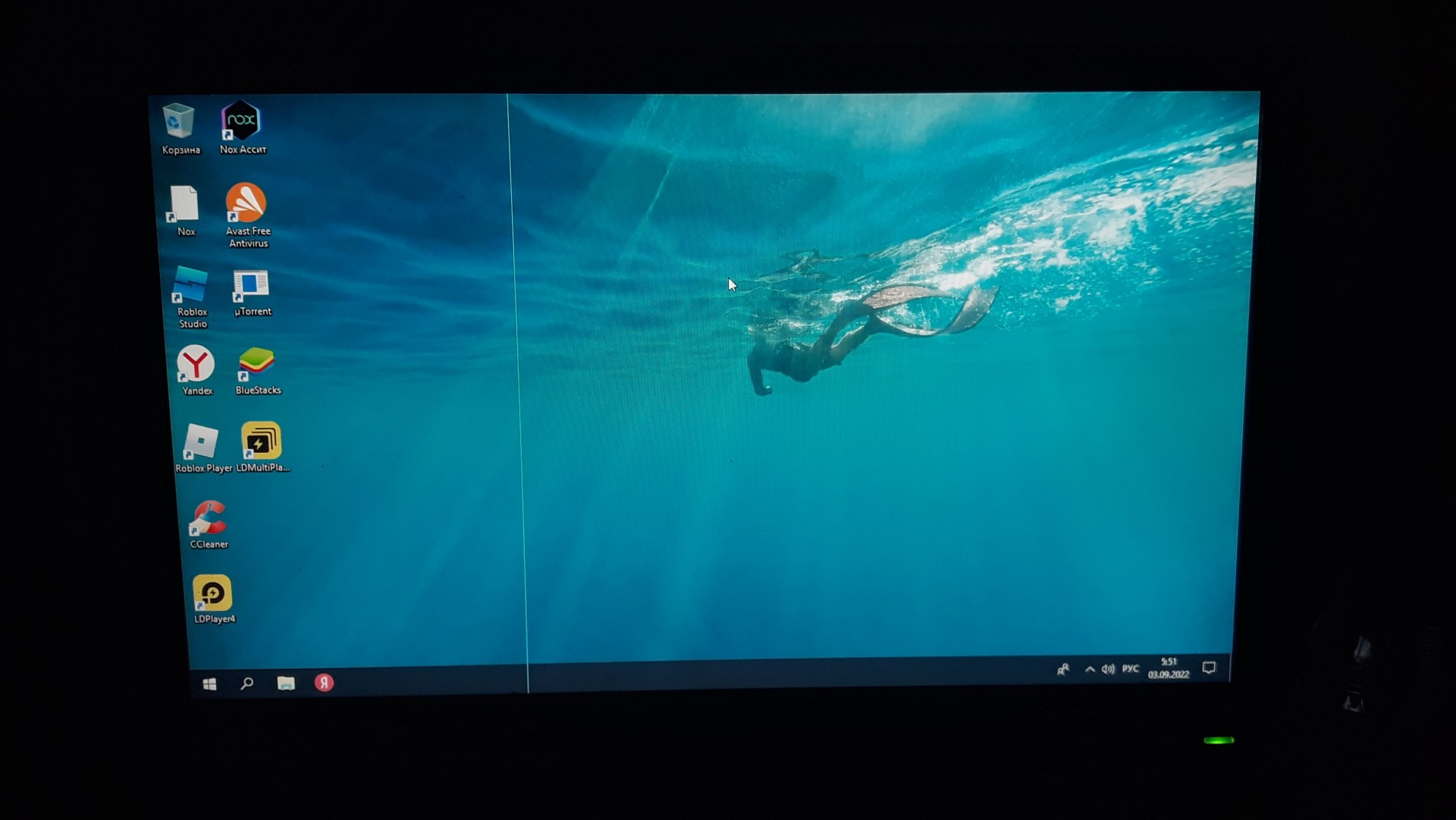Switch the РУС input language
The width and height of the screenshot is (1456, 820).
click(x=1131, y=668)
